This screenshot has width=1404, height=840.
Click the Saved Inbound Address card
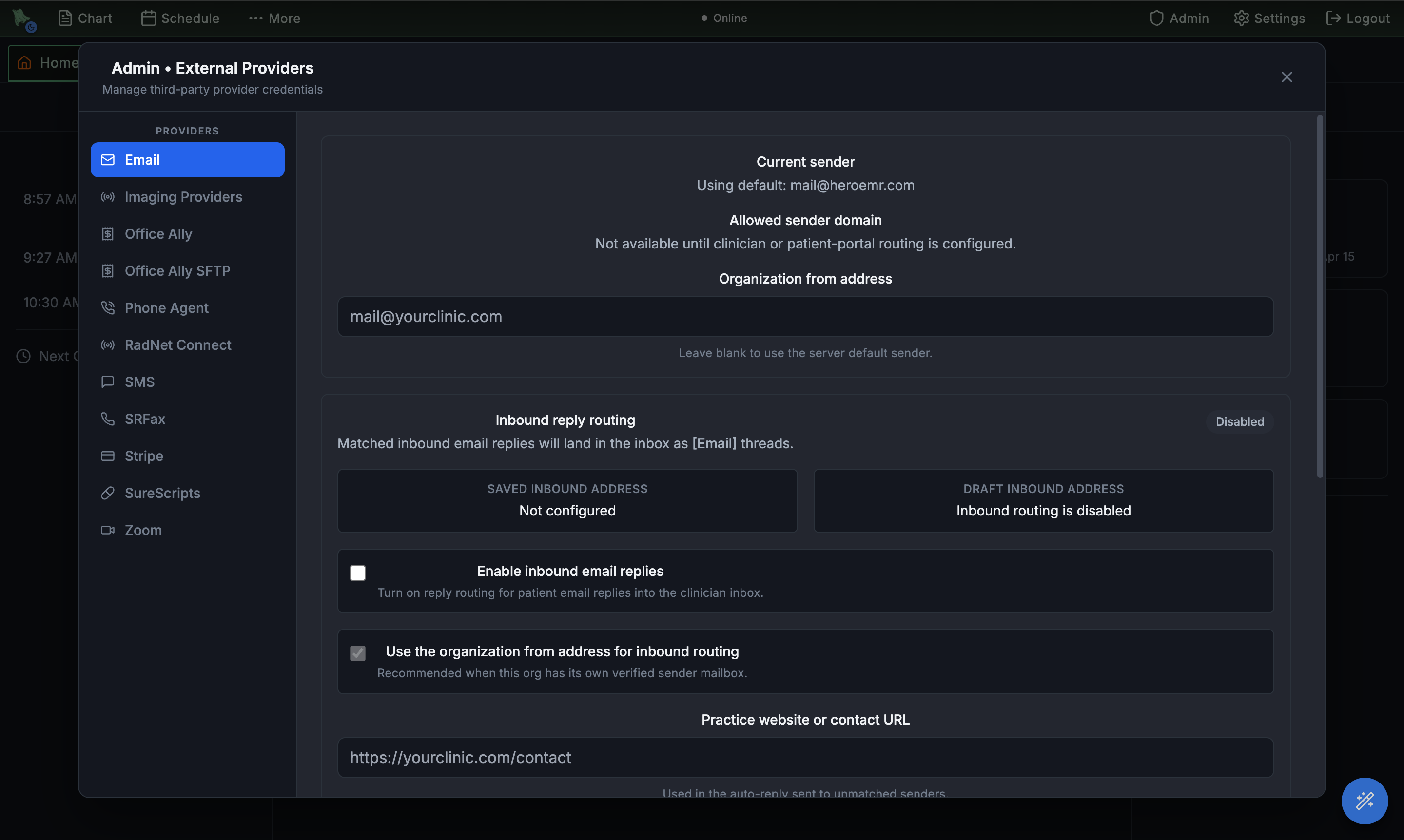pyautogui.click(x=567, y=501)
